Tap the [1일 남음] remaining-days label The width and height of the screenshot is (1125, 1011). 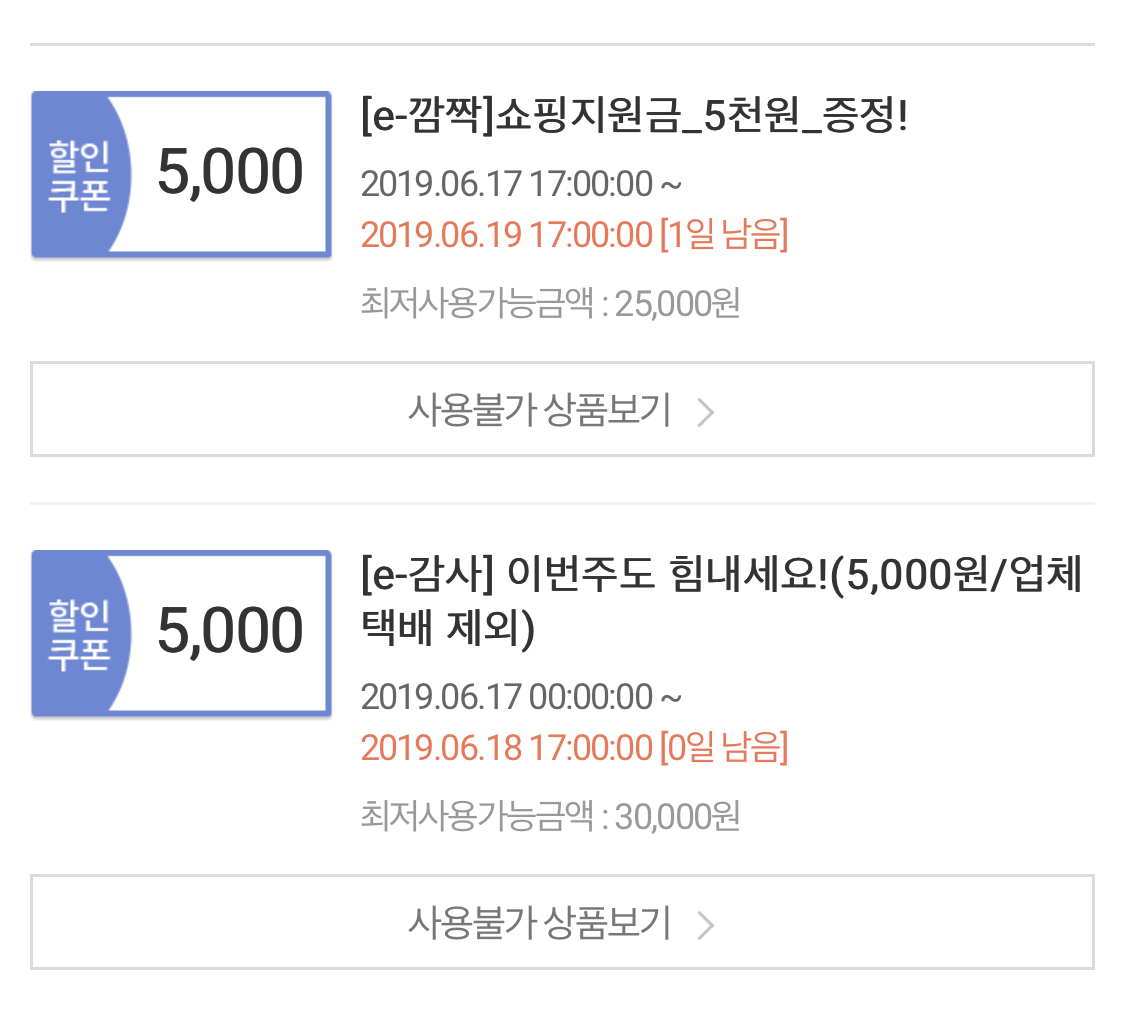tap(723, 235)
